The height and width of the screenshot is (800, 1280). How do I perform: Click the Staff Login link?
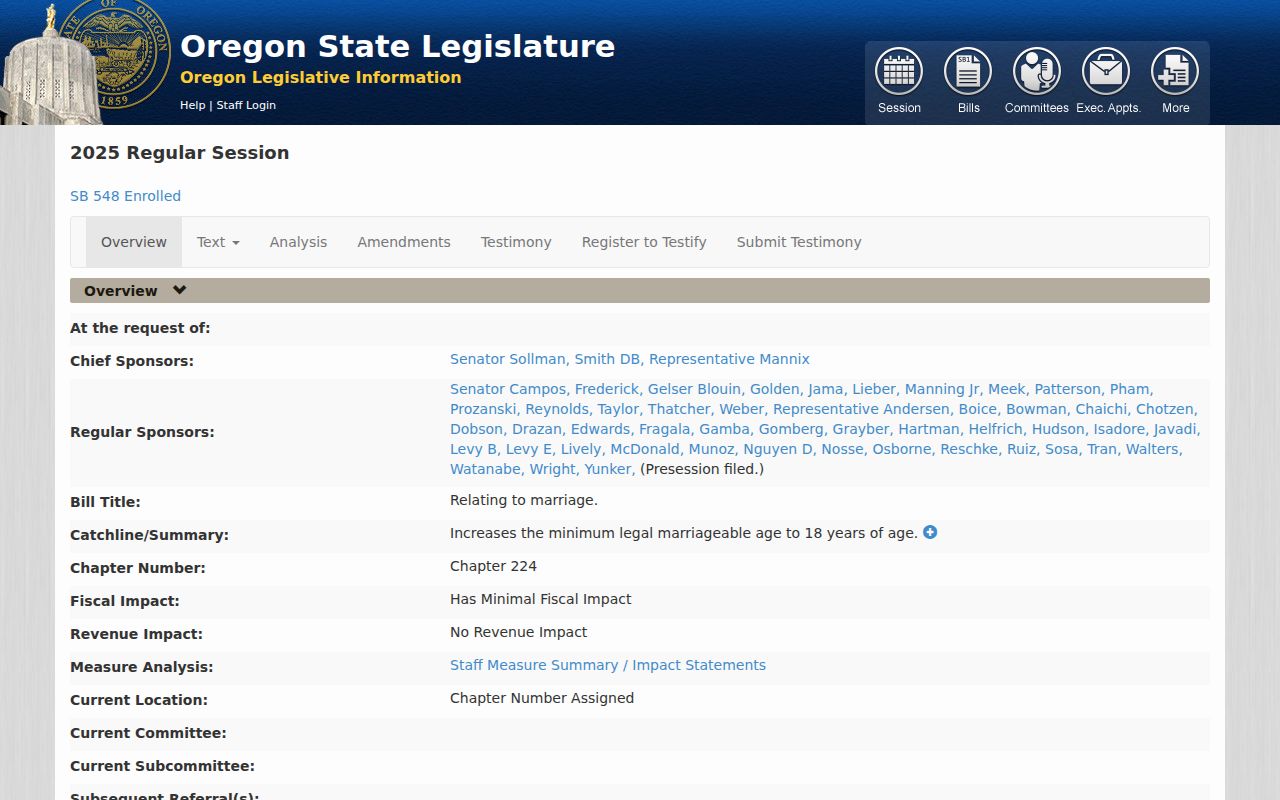(x=246, y=105)
